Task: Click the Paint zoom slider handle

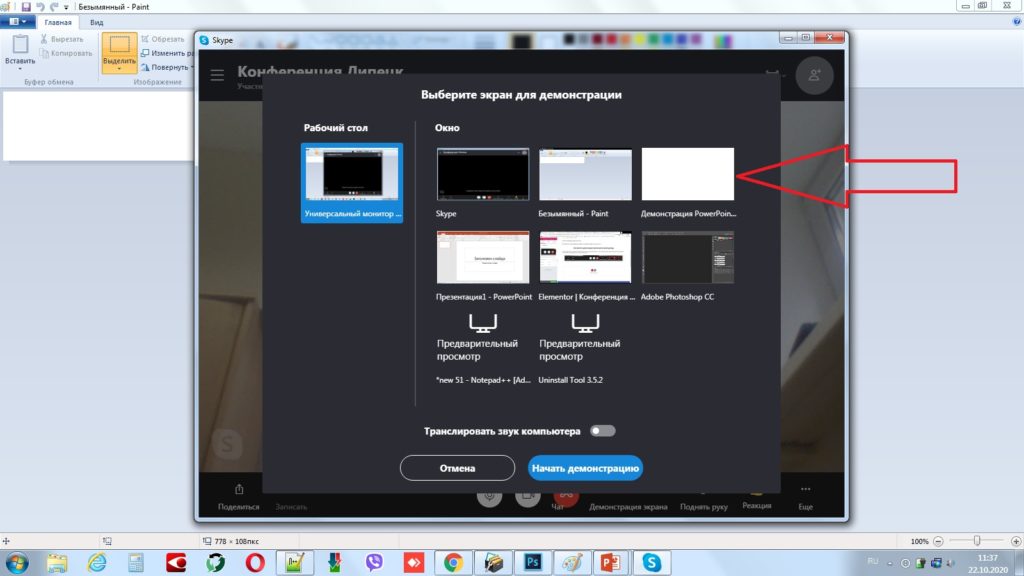Action: 977,541
